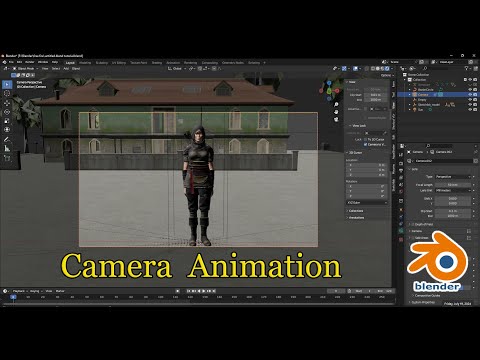Viewport: 480px width, 360px height.
Task: Switch to the Animation workspace tab
Action: point(173,63)
